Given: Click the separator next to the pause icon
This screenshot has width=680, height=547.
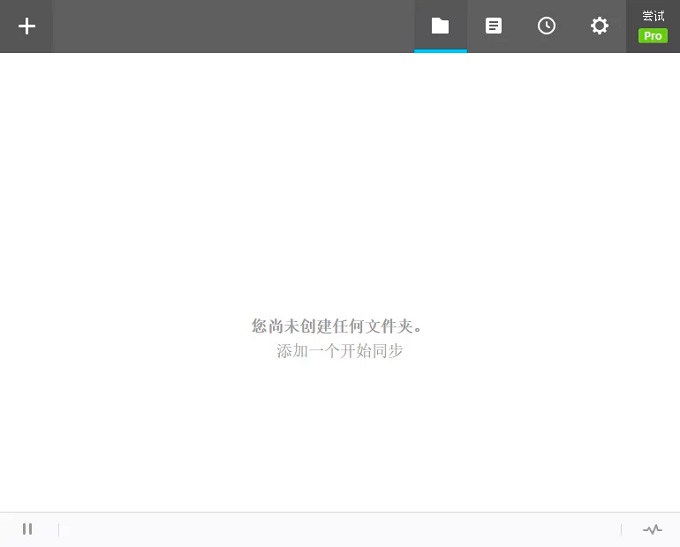Looking at the screenshot, I should (x=58, y=529).
